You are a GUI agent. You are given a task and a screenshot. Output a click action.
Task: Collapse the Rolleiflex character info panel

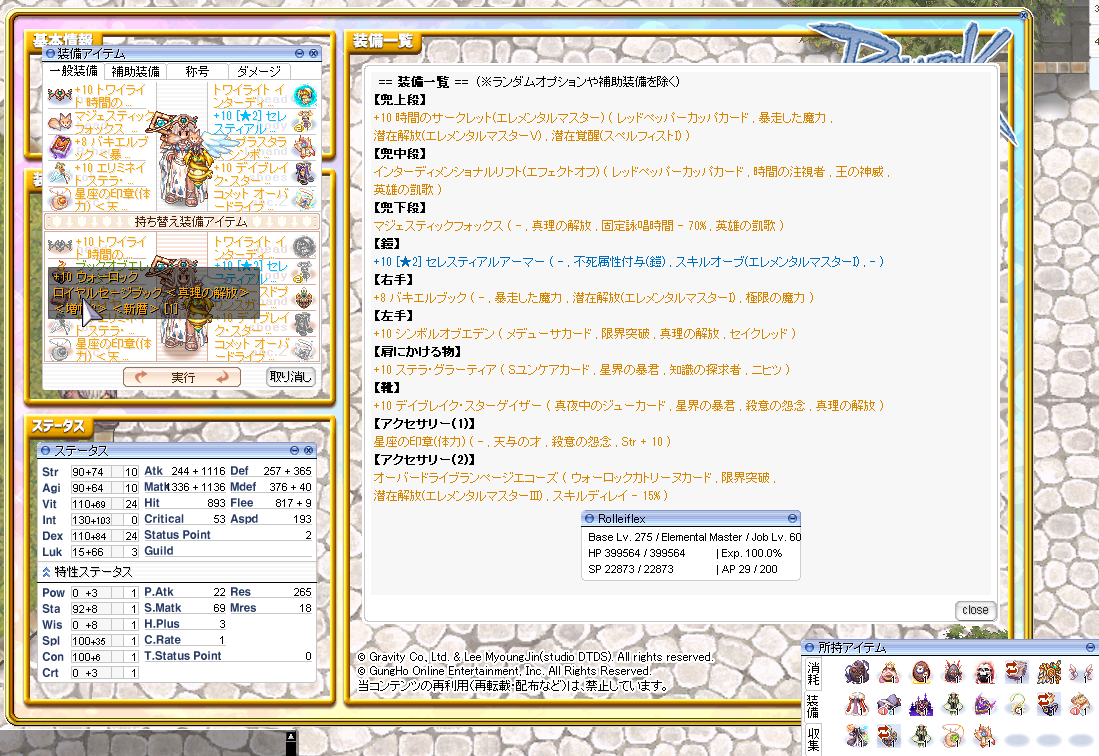pyautogui.click(x=792, y=518)
